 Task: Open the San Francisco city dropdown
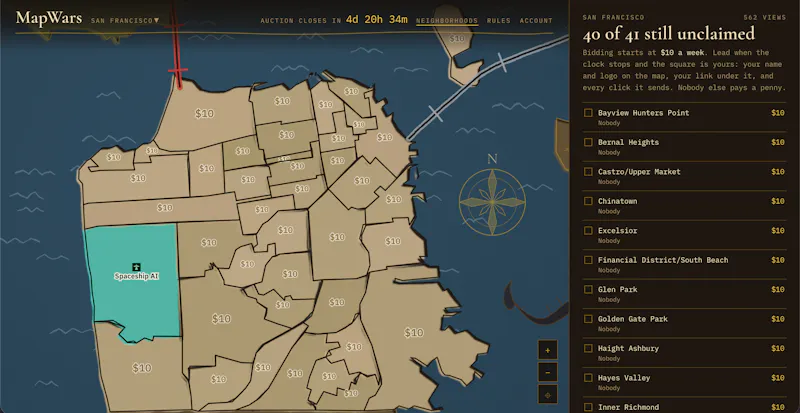pyautogui.click(x=125, y=20)
